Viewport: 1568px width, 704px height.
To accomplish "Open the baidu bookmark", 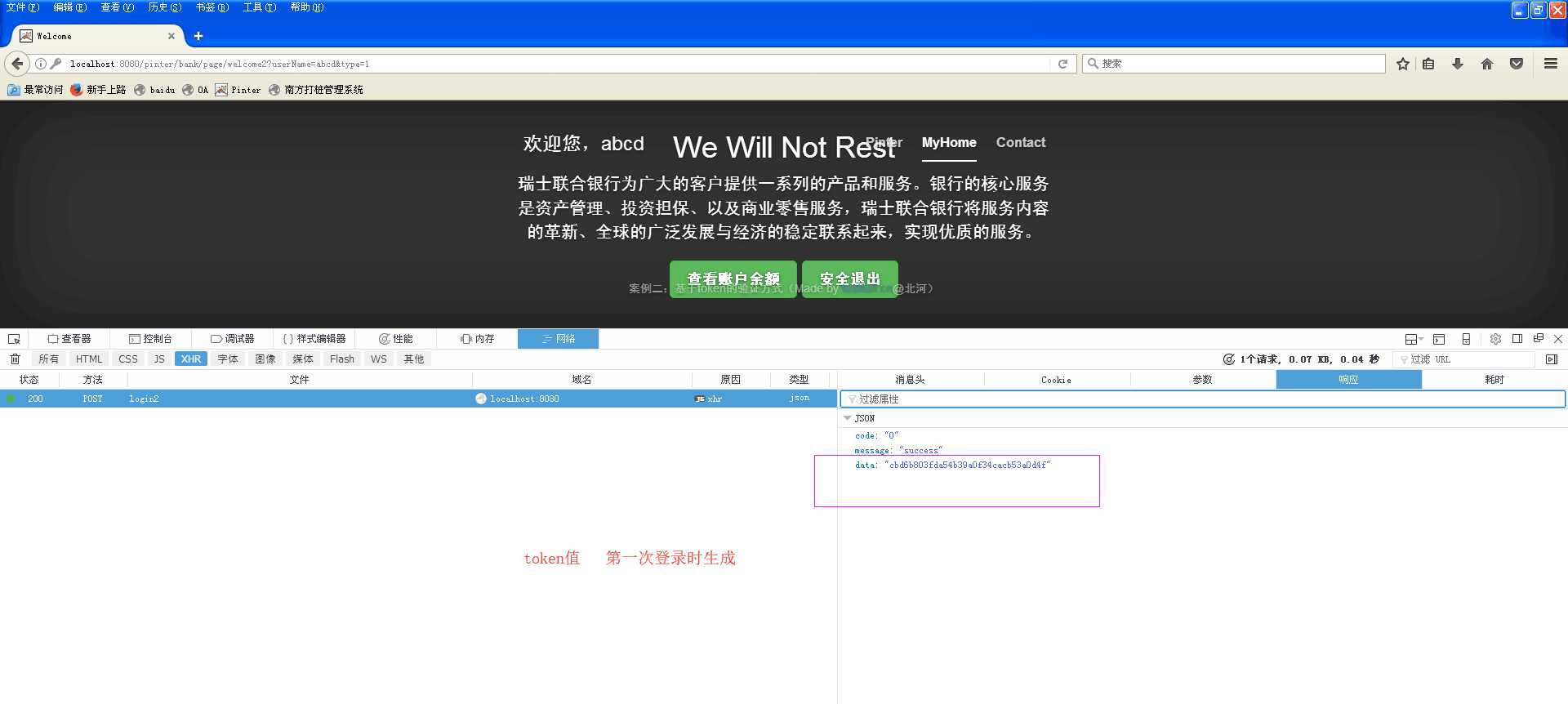I will (x=154, y=90).
